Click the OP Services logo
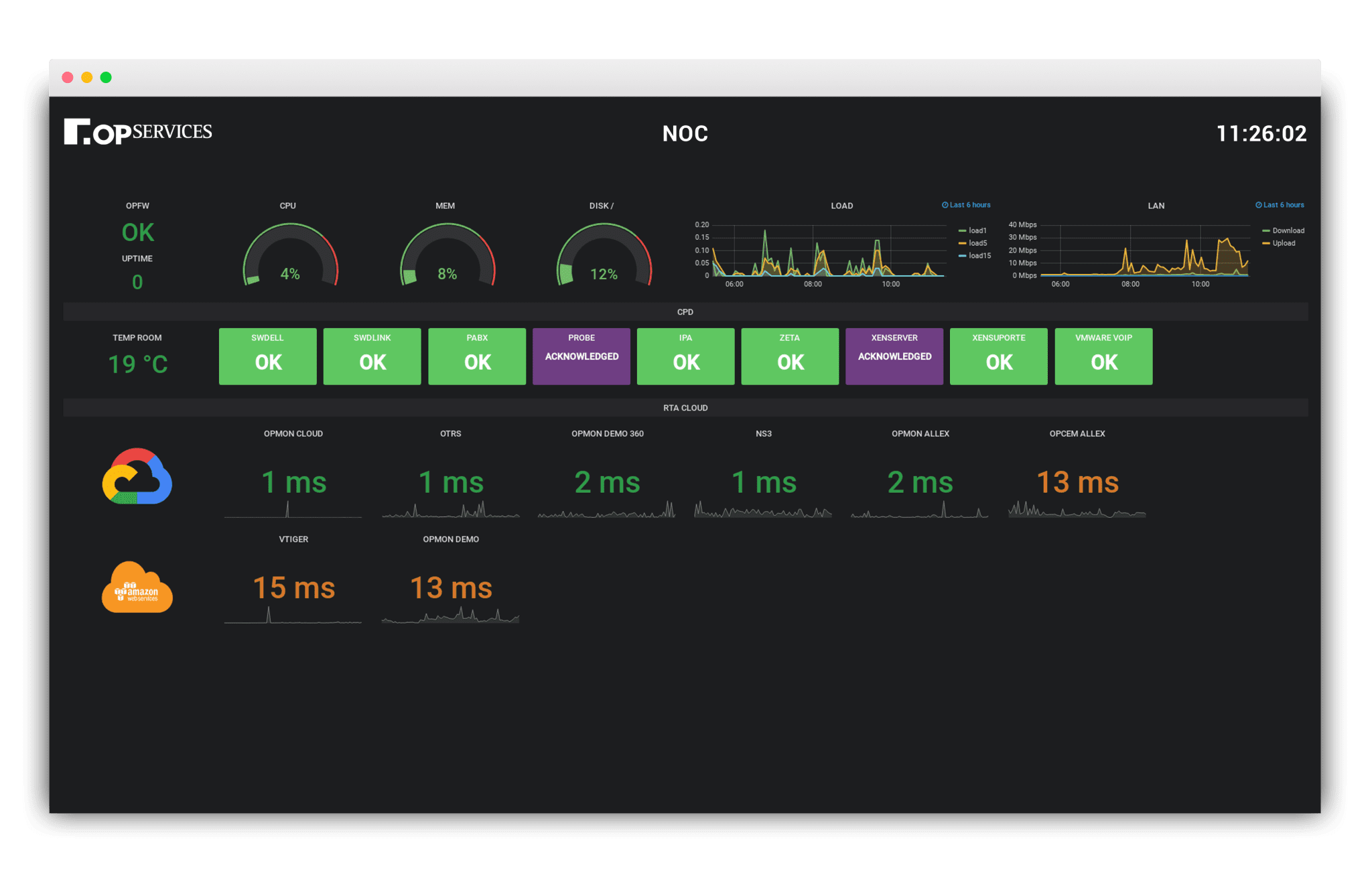This screenshot has width=1372, height=874. pyautogui.click(x=137, y=131)
